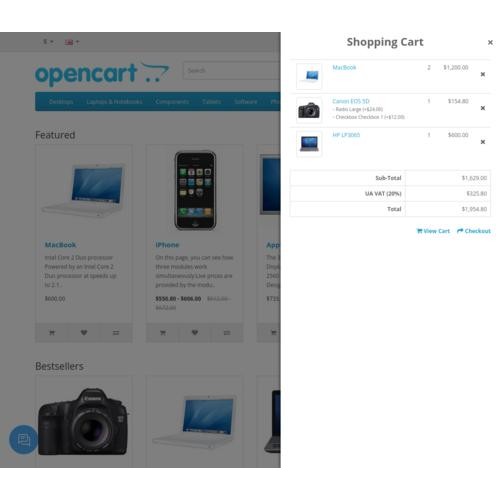Open the language flag dropdown
This screenshot has width=500, height=500.
pyautogui.click(x=72, y=42)
